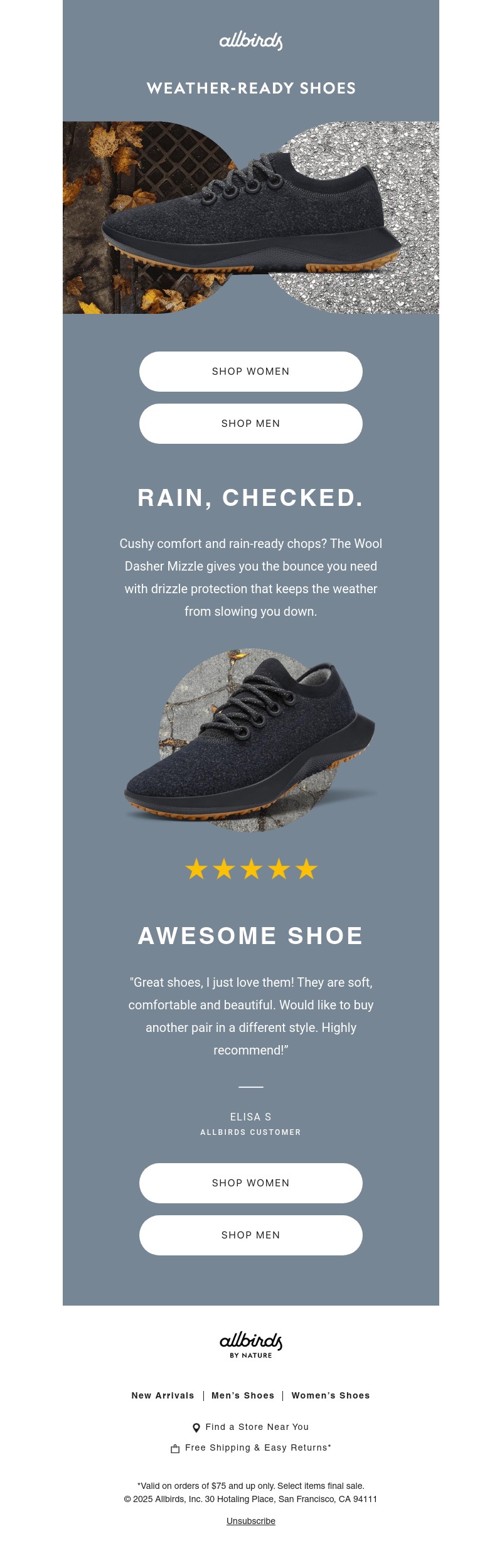
Task: Click the Unsubscribe link
Action: click(x=251, y=1521)
